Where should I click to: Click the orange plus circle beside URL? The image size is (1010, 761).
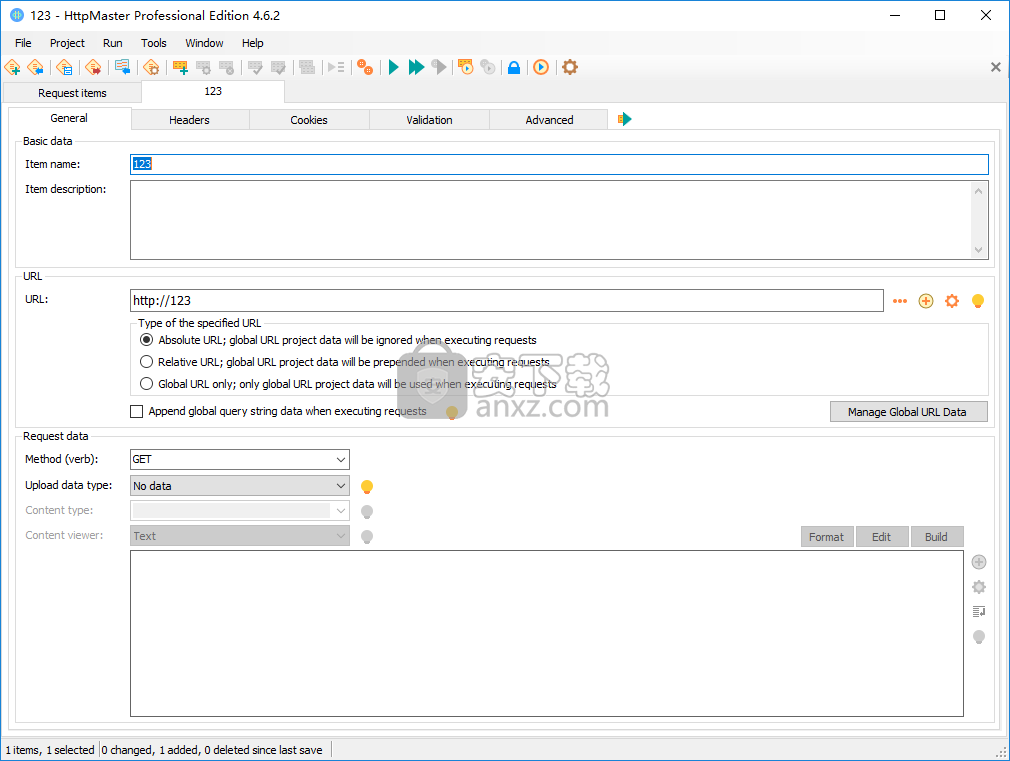(926, 301)
